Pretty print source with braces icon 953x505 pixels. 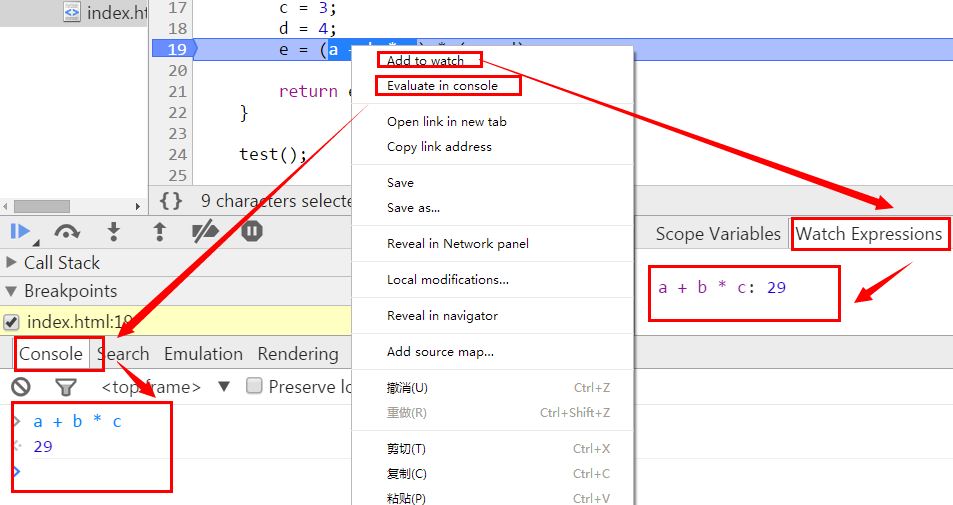[171, 201]
